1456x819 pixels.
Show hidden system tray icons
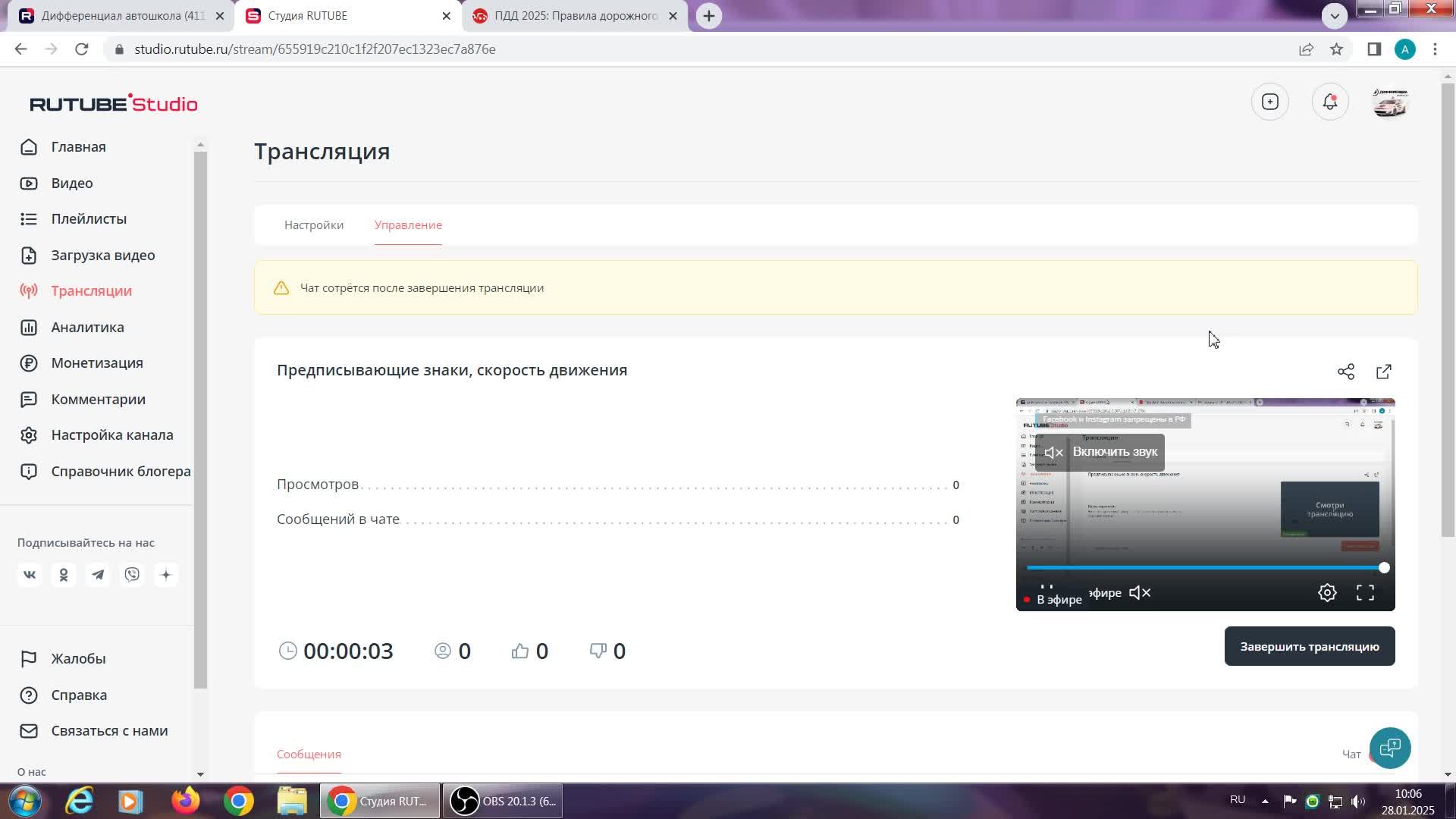[x=1264, y=801]
